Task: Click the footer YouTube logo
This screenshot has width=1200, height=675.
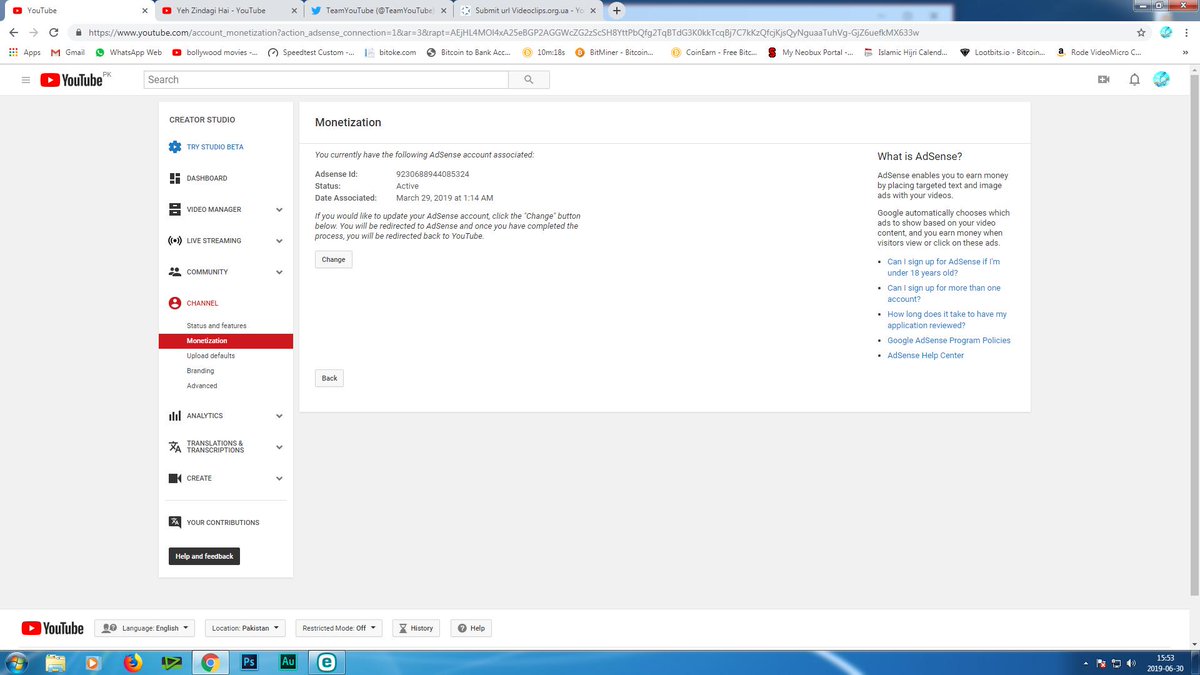Action: pos(53,628)
